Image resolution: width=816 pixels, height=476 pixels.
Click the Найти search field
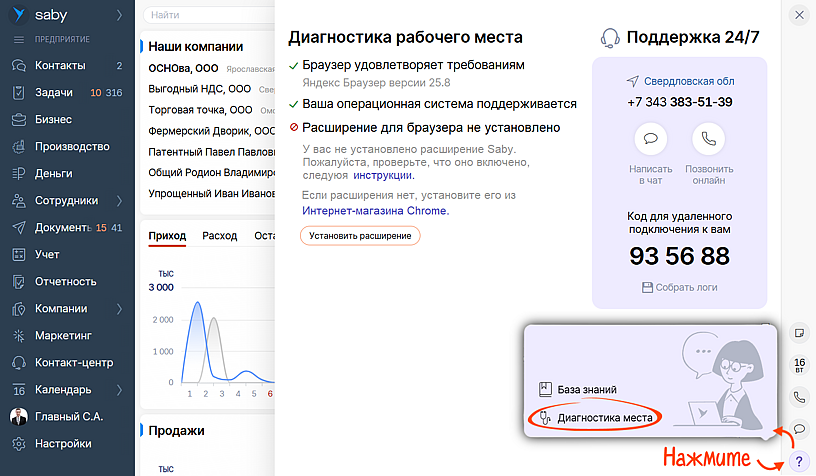pos(205,16)
